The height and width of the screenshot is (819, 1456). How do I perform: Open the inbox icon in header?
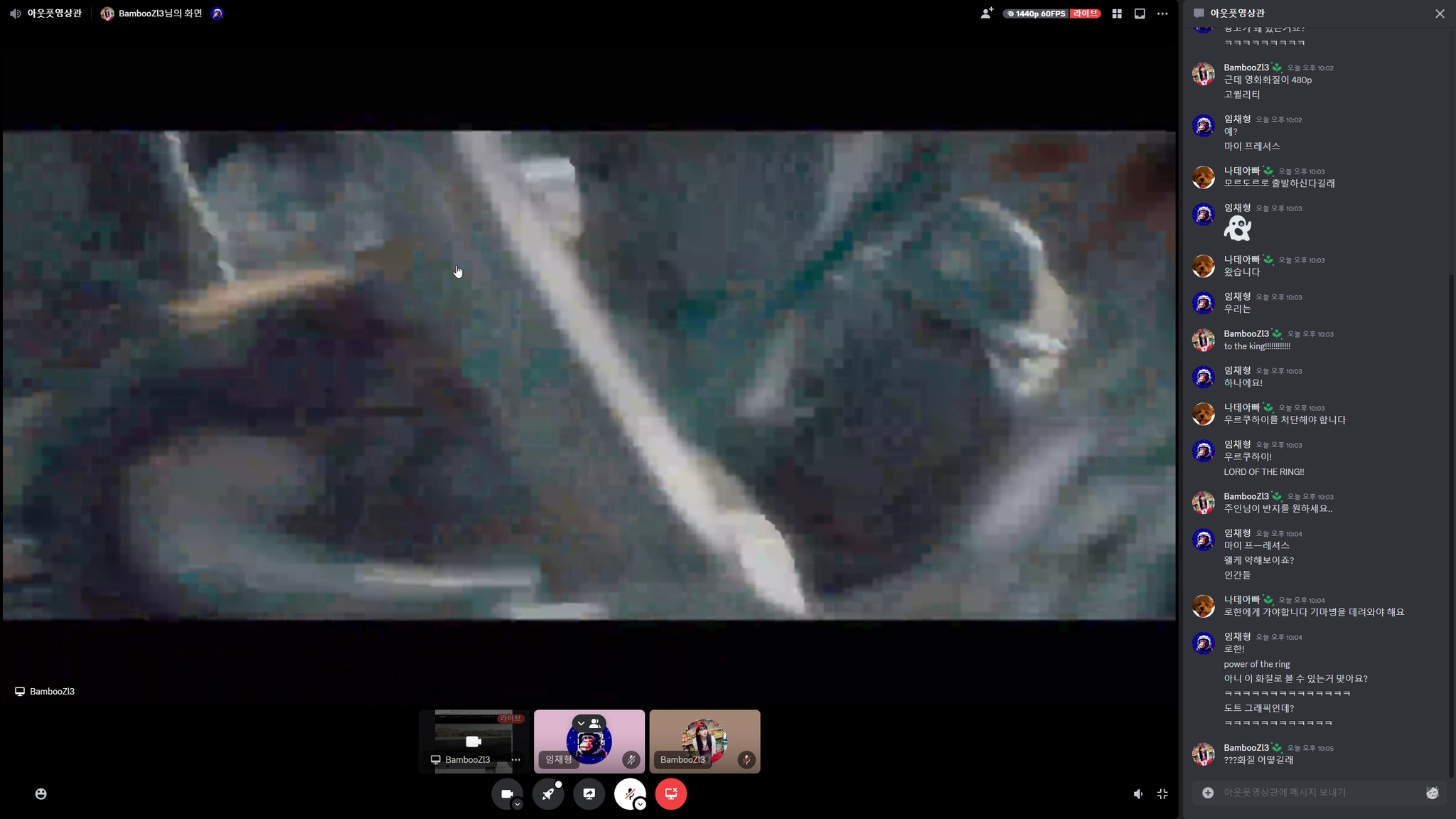click(x=1140, y=14)
